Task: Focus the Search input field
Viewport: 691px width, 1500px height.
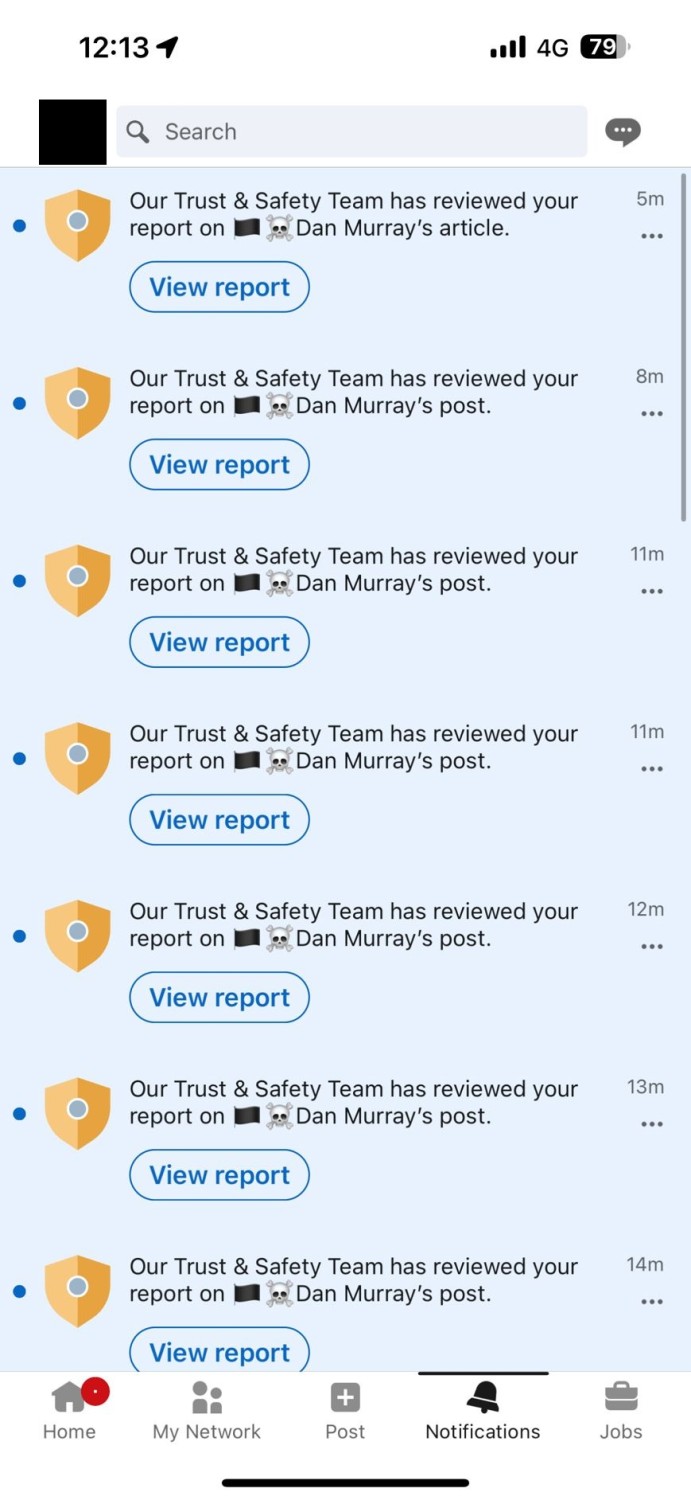Action: 351,131
